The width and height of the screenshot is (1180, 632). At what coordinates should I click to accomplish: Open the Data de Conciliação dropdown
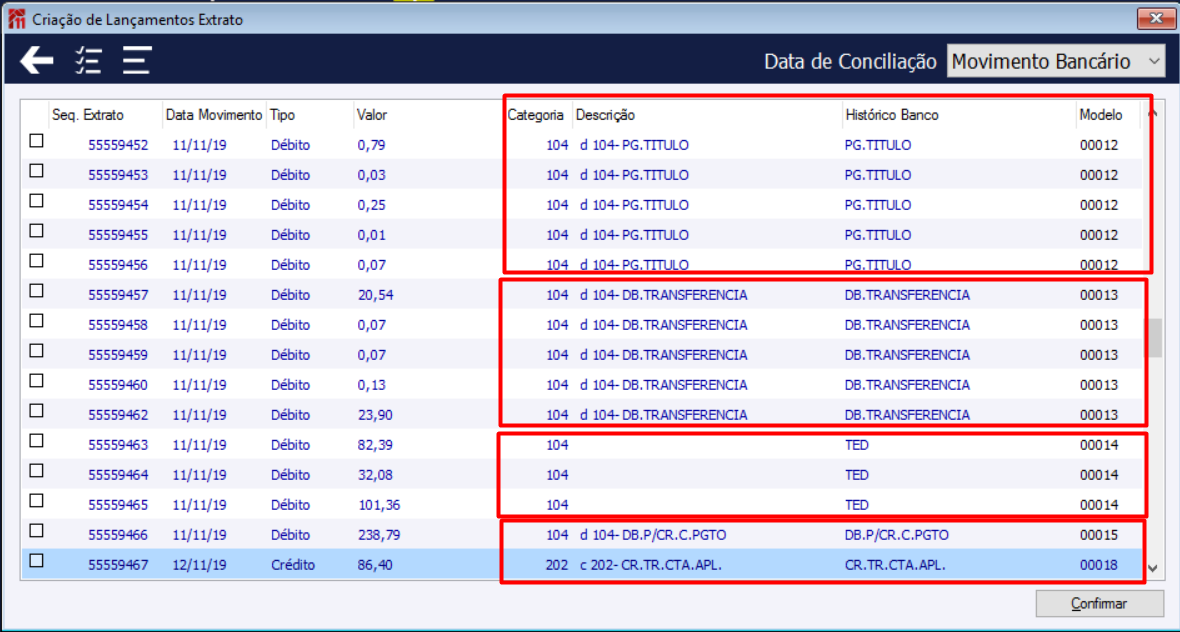pos(1057,62)
